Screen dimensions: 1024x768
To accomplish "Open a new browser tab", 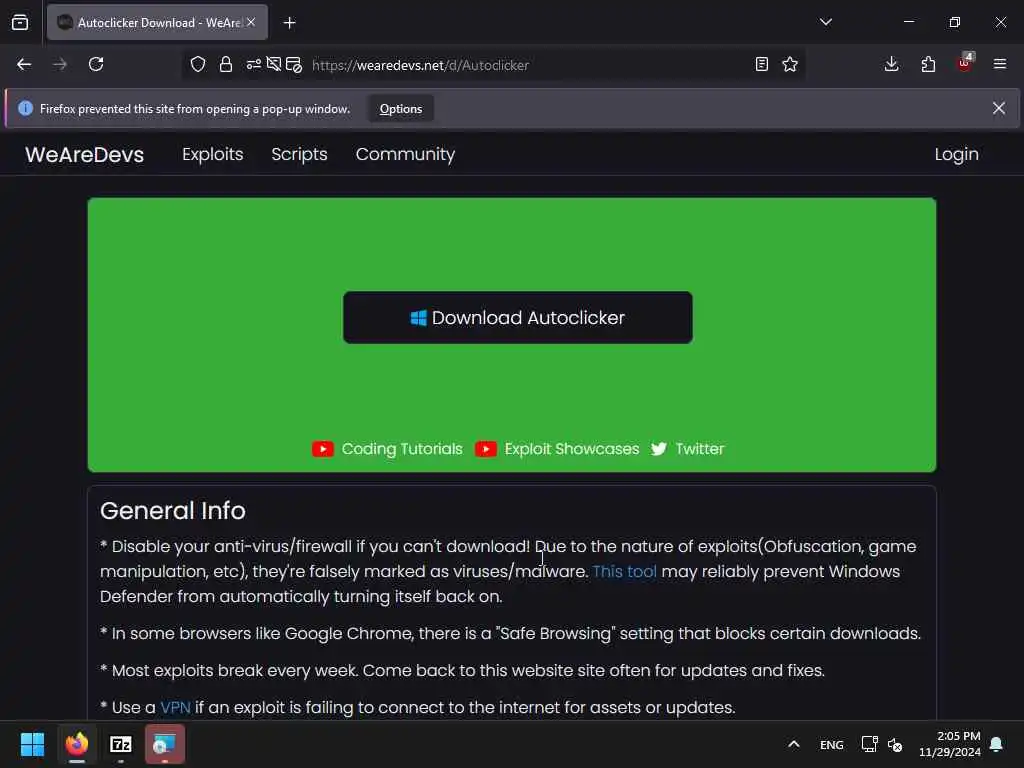I will coord(289,23).
